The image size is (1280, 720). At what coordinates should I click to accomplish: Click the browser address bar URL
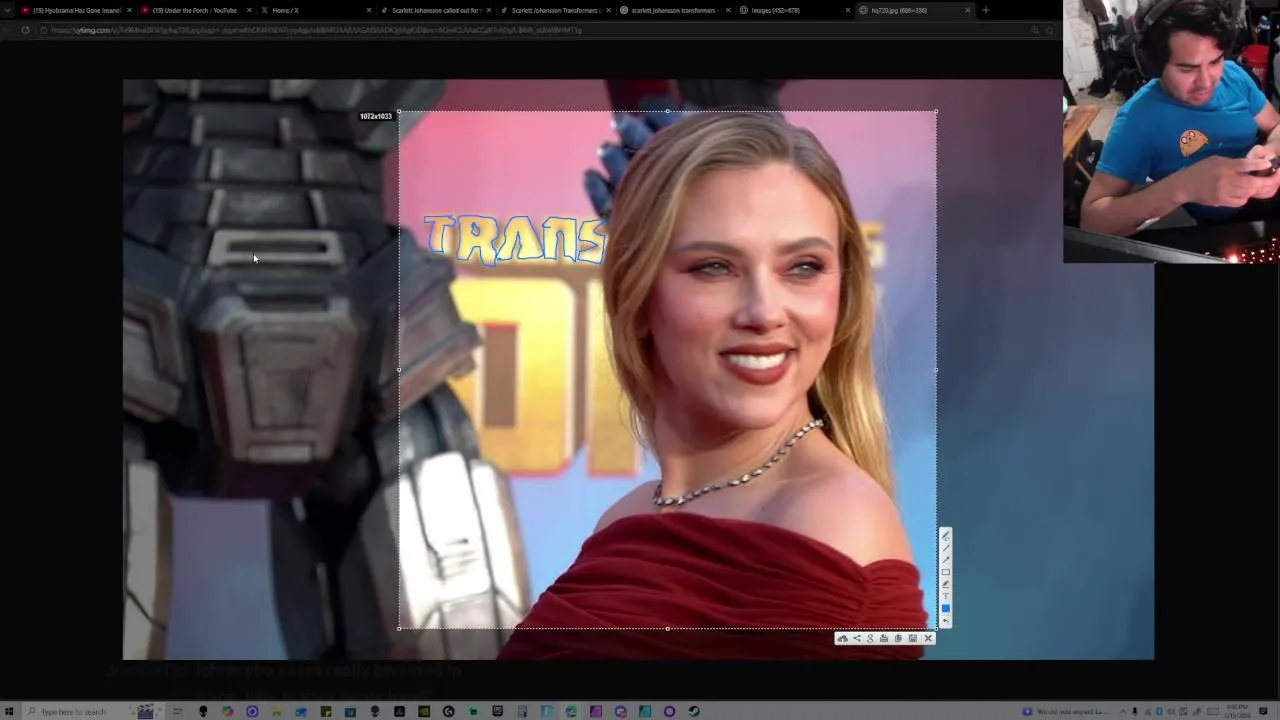tap(316, 30)
